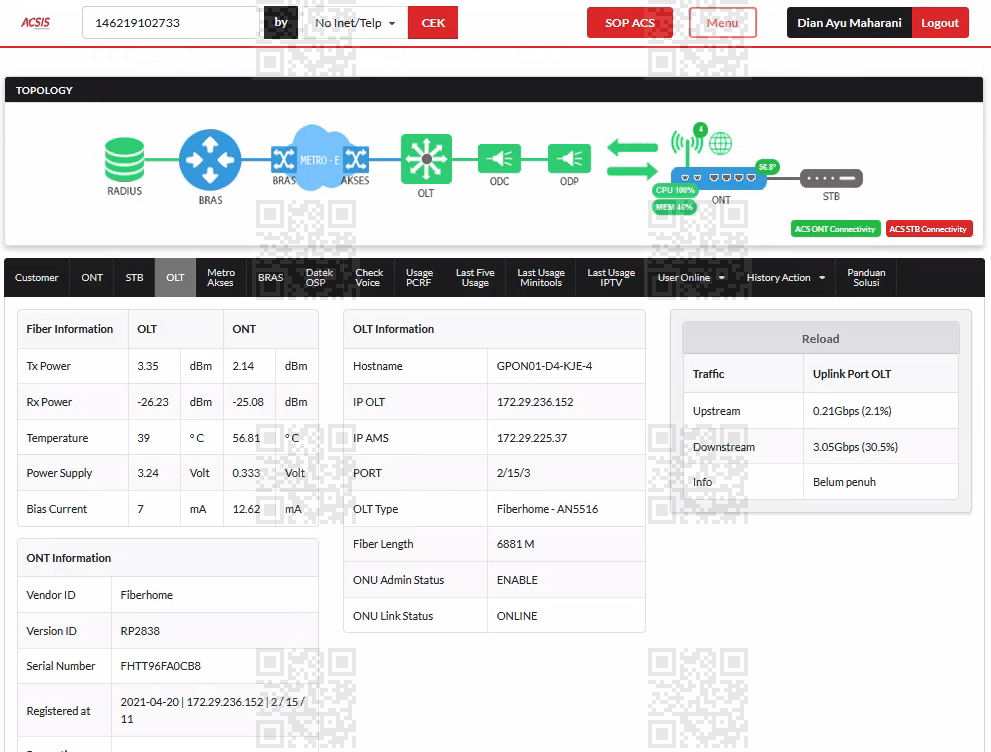
Task: Open the BRAS tab
Action: 271,277
